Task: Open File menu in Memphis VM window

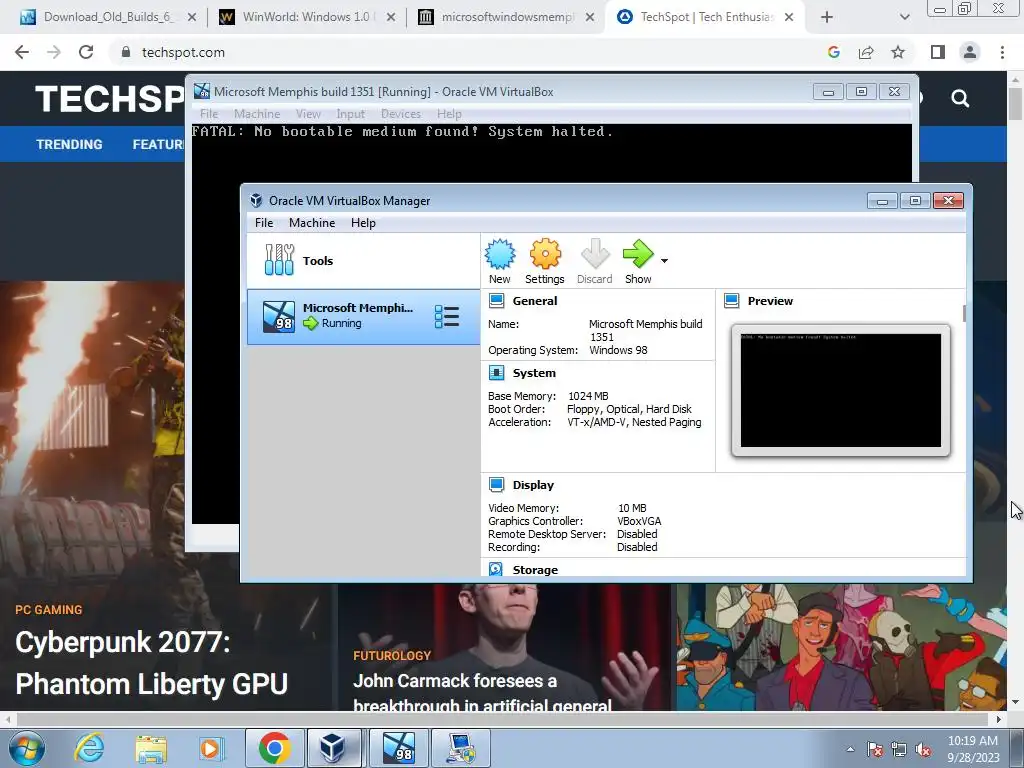Action: [x=209, y=114]
